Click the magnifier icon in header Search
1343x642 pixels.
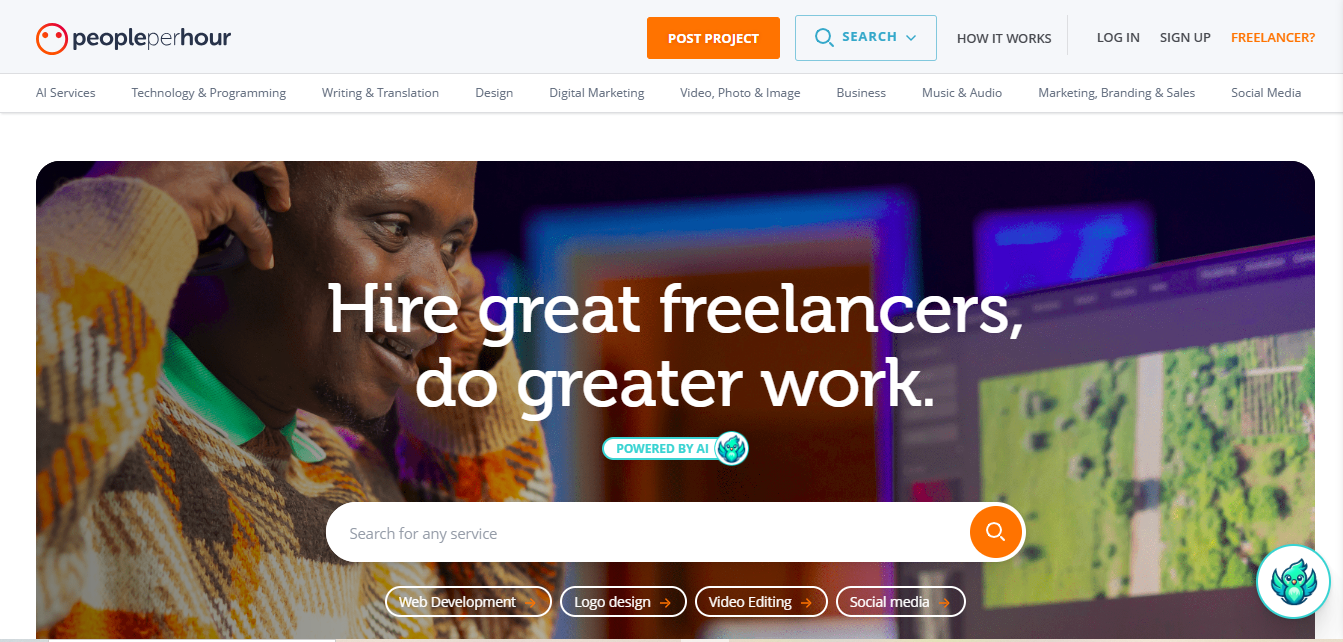pos(824,38)
